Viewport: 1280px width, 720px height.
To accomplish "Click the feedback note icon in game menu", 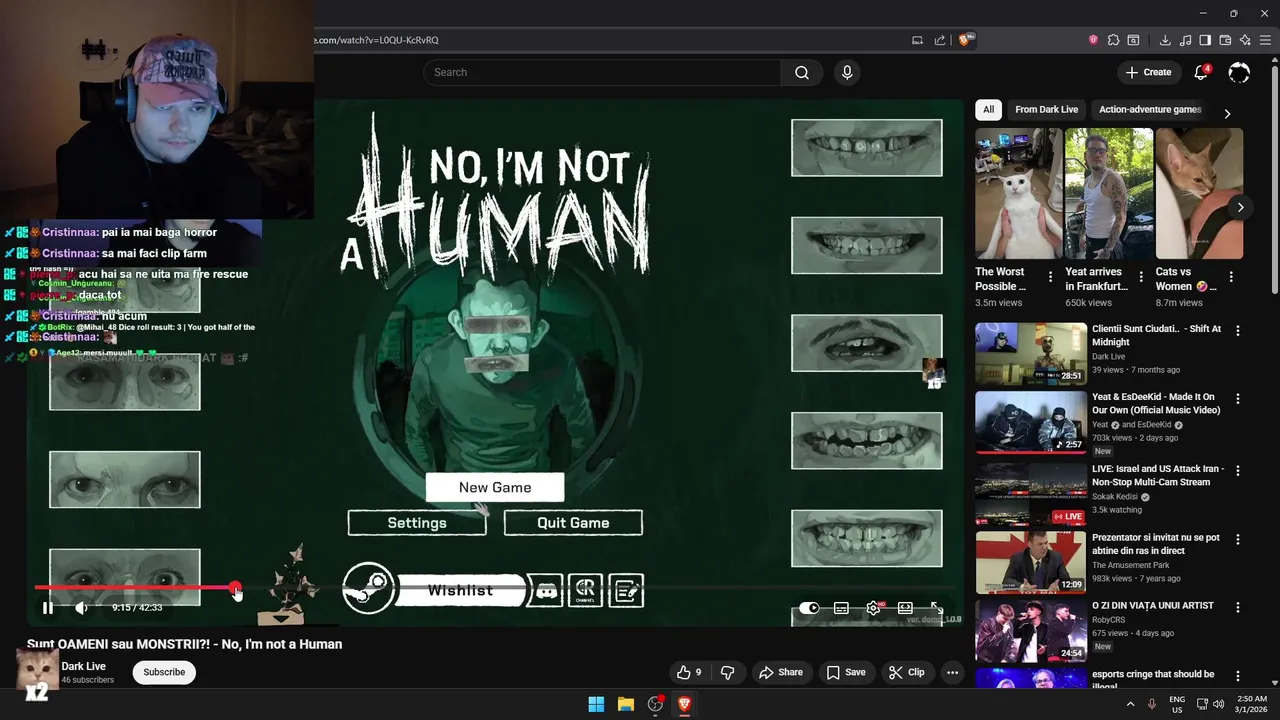I will pyautogui.click(x=626, y=591).
